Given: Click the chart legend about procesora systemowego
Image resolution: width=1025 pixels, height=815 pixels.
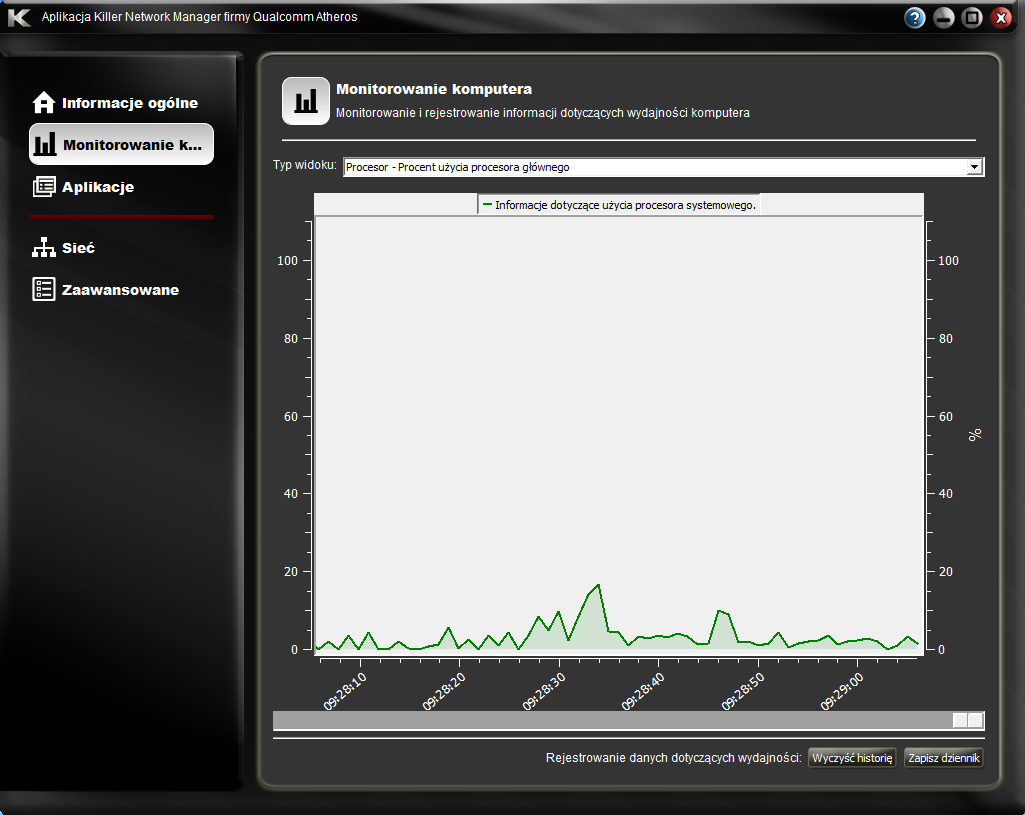Looking at the screenshot, I should tap(619, 205).
